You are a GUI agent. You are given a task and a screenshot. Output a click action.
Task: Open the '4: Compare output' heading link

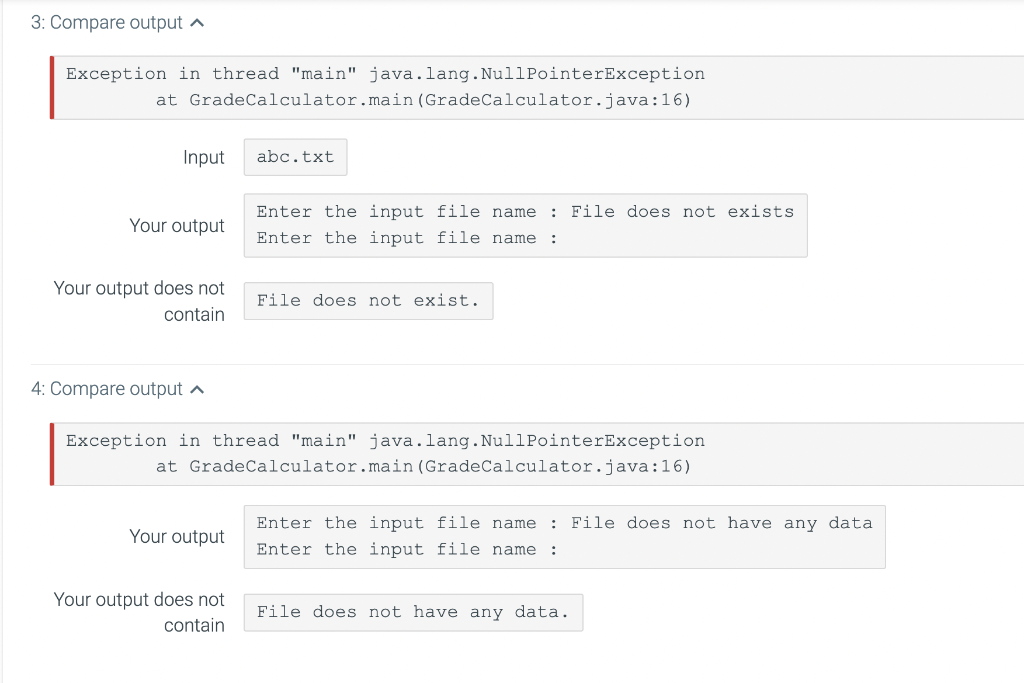[110, 388]
